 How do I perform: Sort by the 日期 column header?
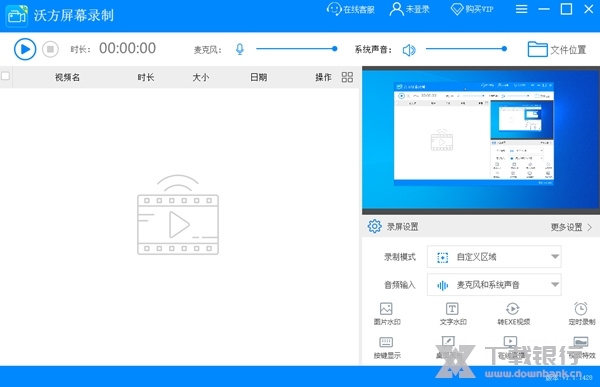[259, 77]
